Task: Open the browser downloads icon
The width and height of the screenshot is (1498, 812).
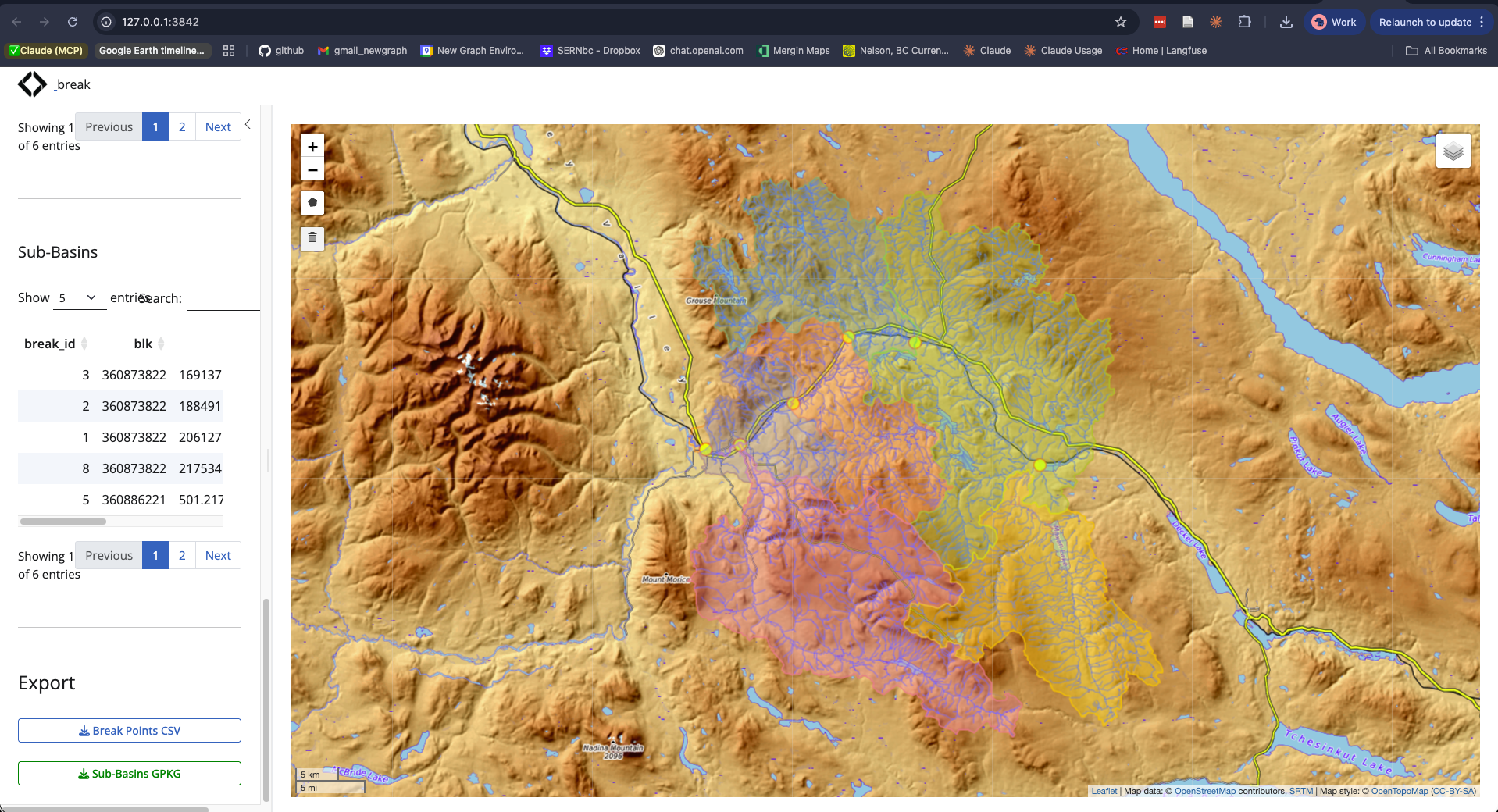Action: click(x=1286, y=22)
